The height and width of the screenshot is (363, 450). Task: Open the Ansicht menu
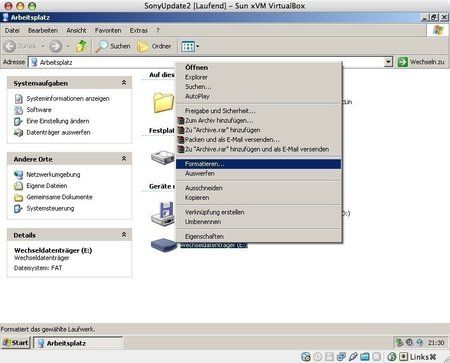point(76,30)
